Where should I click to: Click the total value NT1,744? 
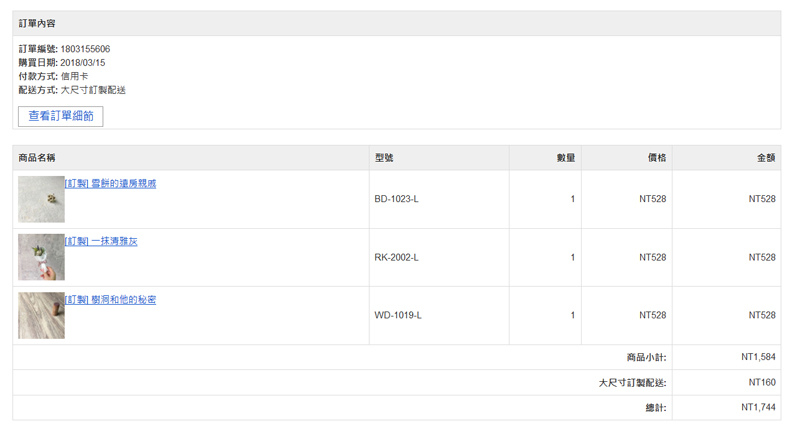pos(758,407)
